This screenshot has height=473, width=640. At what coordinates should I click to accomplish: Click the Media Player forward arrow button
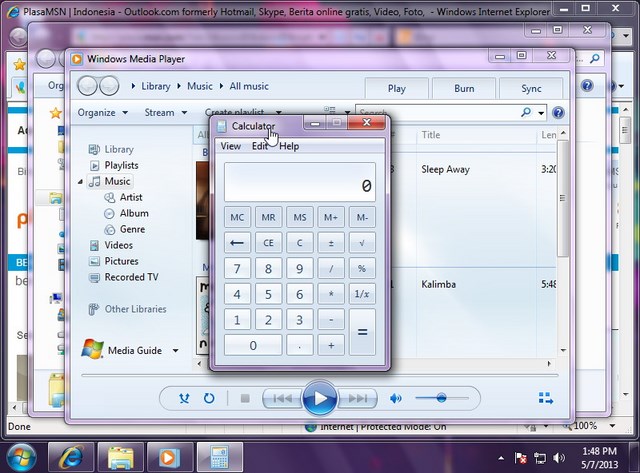point(109,86)
